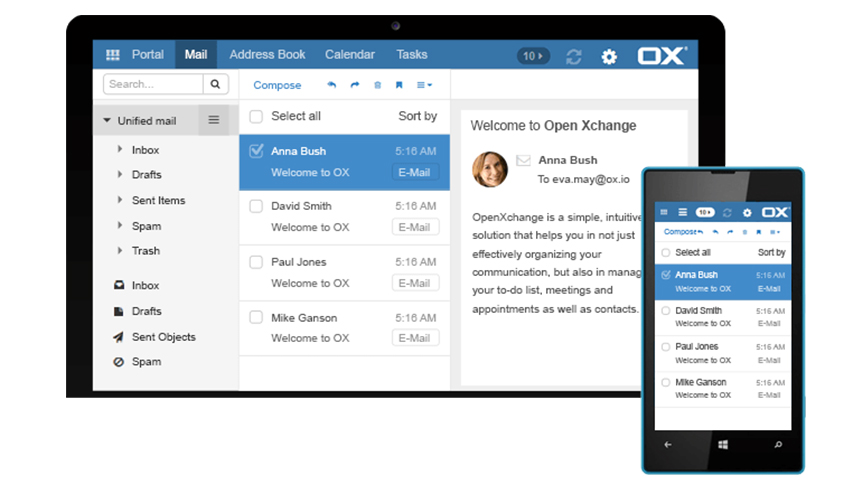Click the Spam blocked-circle icon
Screen dimensions: 863x483
(x=118, y=362)
